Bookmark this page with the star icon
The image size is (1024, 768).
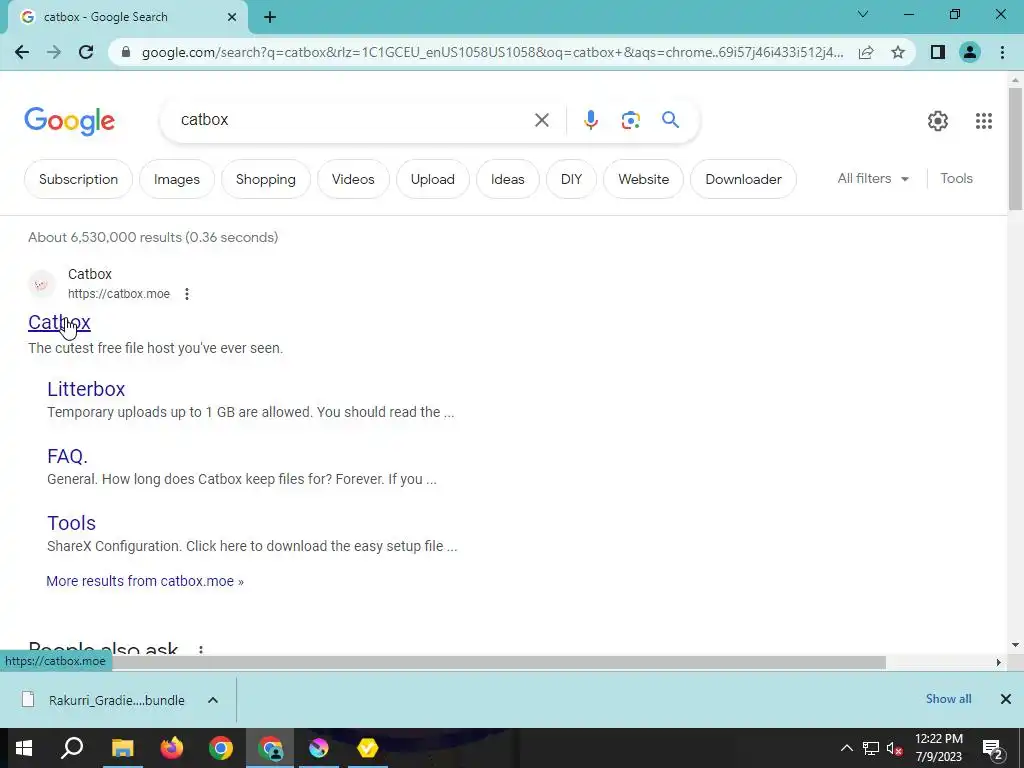coord(898,52)
